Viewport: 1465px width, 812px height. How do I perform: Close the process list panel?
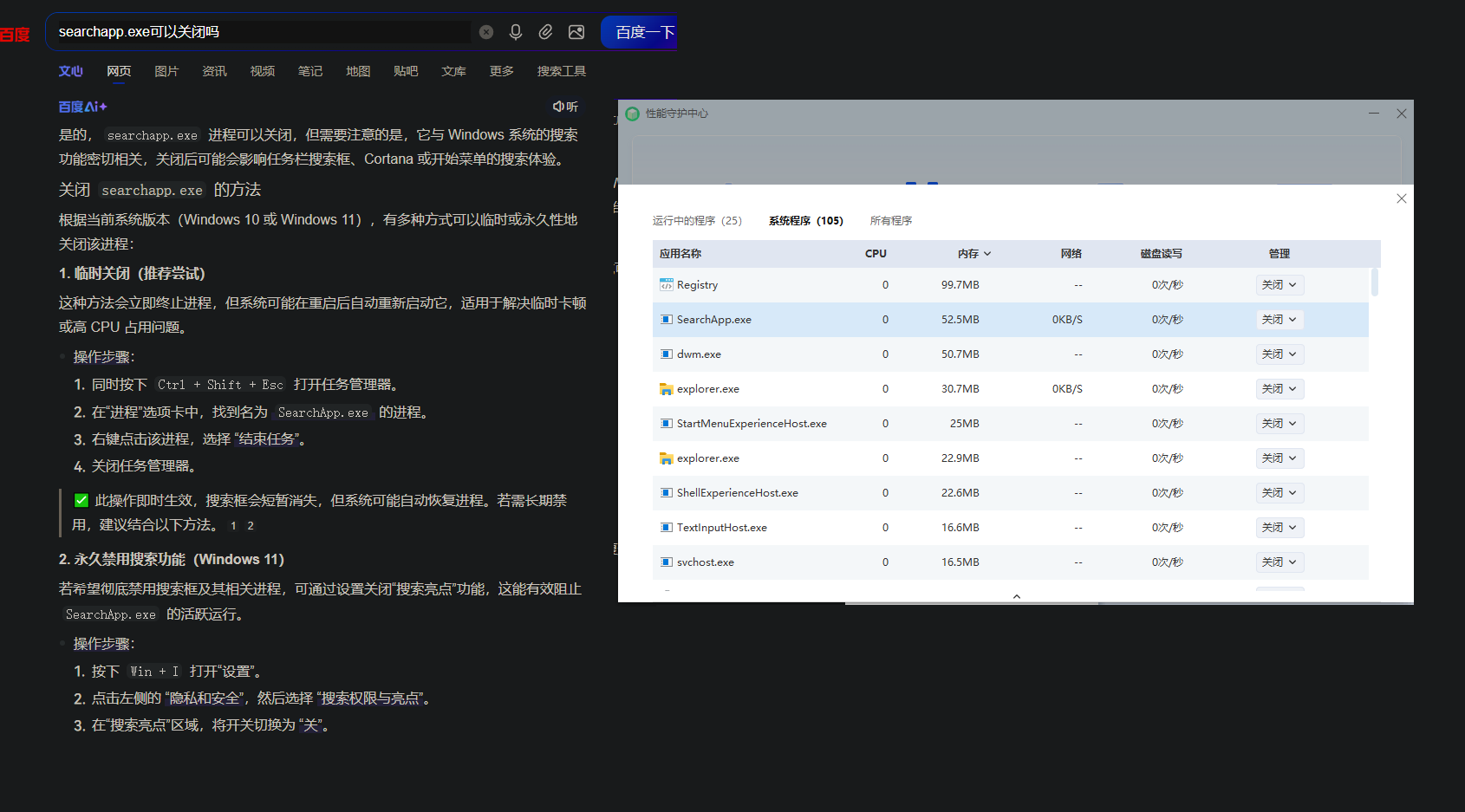pyautogui.click(x=1402, y=198)
